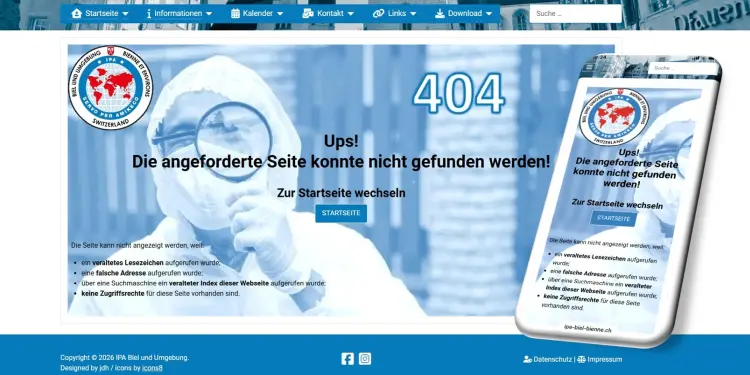Click the 'Zur Startseite wechseln' heading
This screenshot has height=375, width=750.
click(341, 193)
